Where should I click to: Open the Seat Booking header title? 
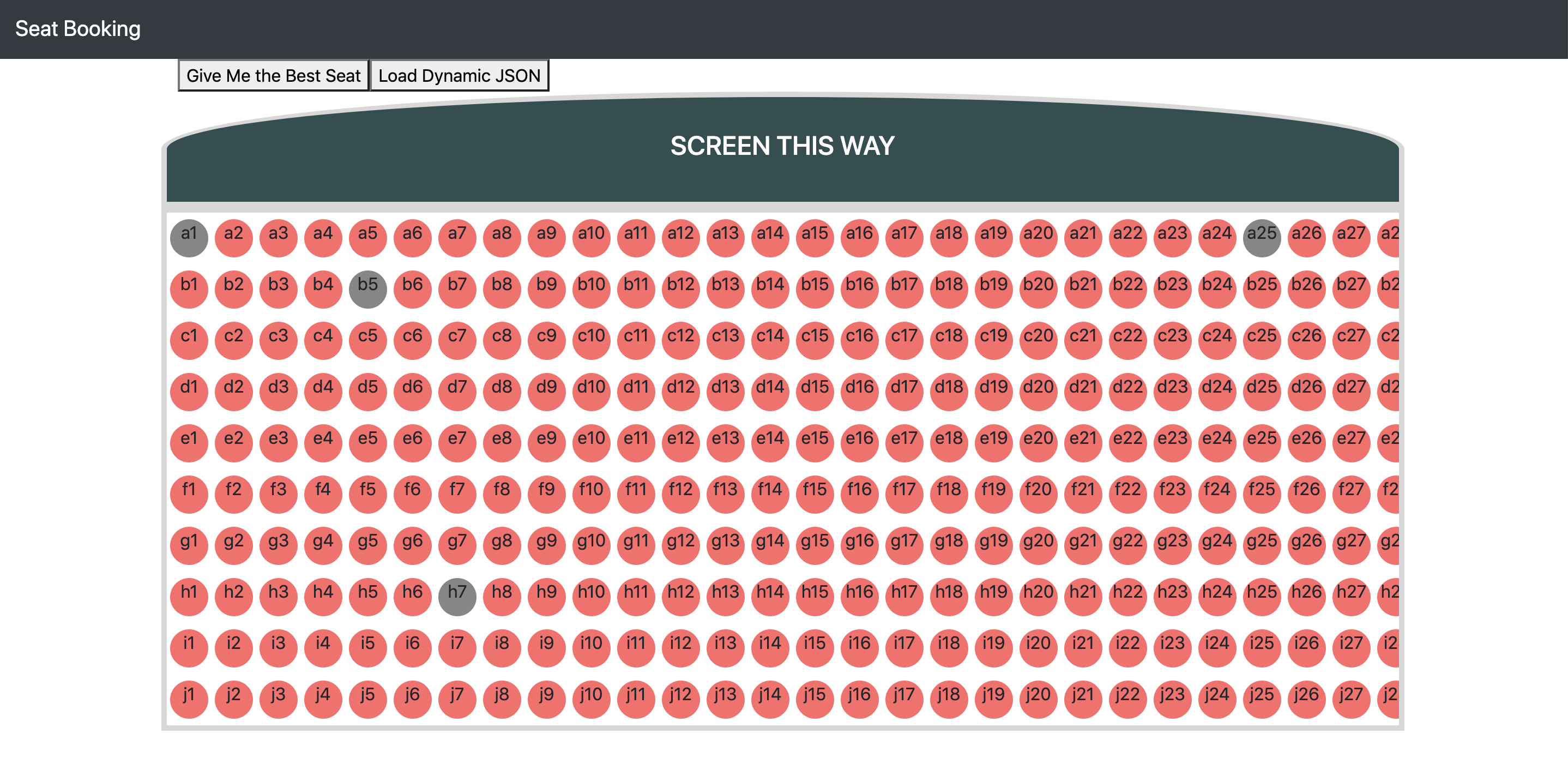coord(78,28)
